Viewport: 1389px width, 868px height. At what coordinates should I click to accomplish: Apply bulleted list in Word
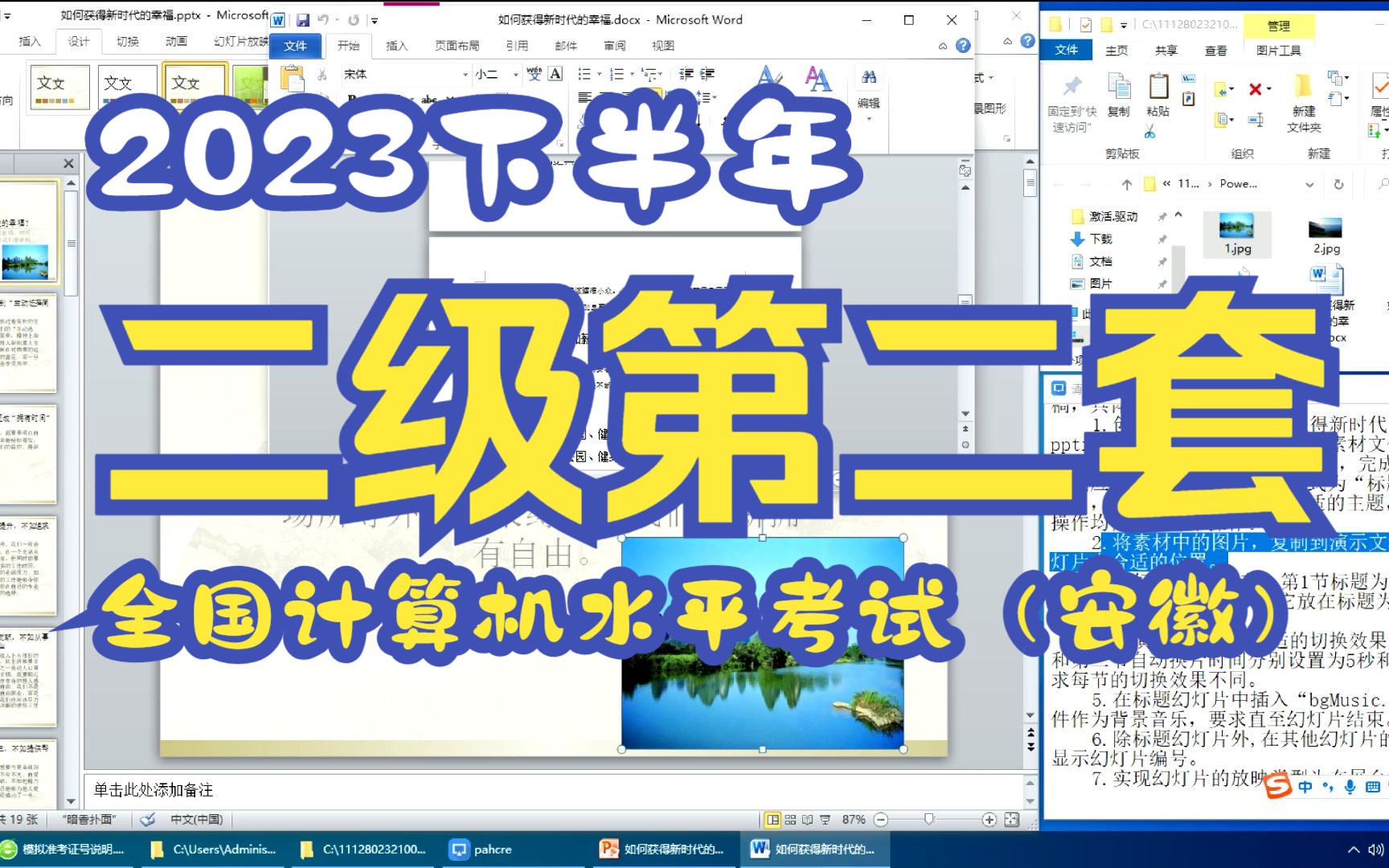(x=584, y=74)
